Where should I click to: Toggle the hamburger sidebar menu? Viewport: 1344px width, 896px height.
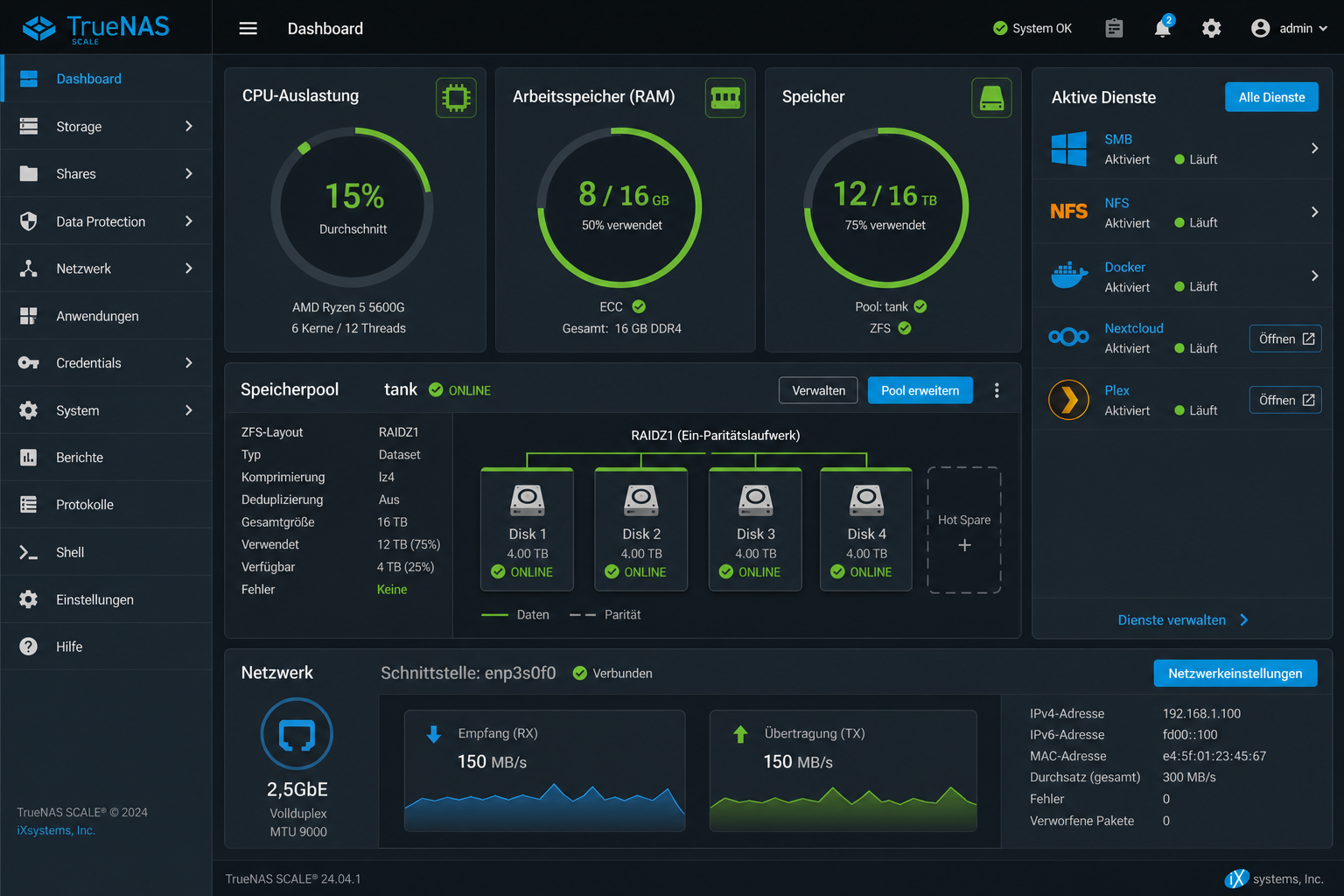(x=248, y=29)
